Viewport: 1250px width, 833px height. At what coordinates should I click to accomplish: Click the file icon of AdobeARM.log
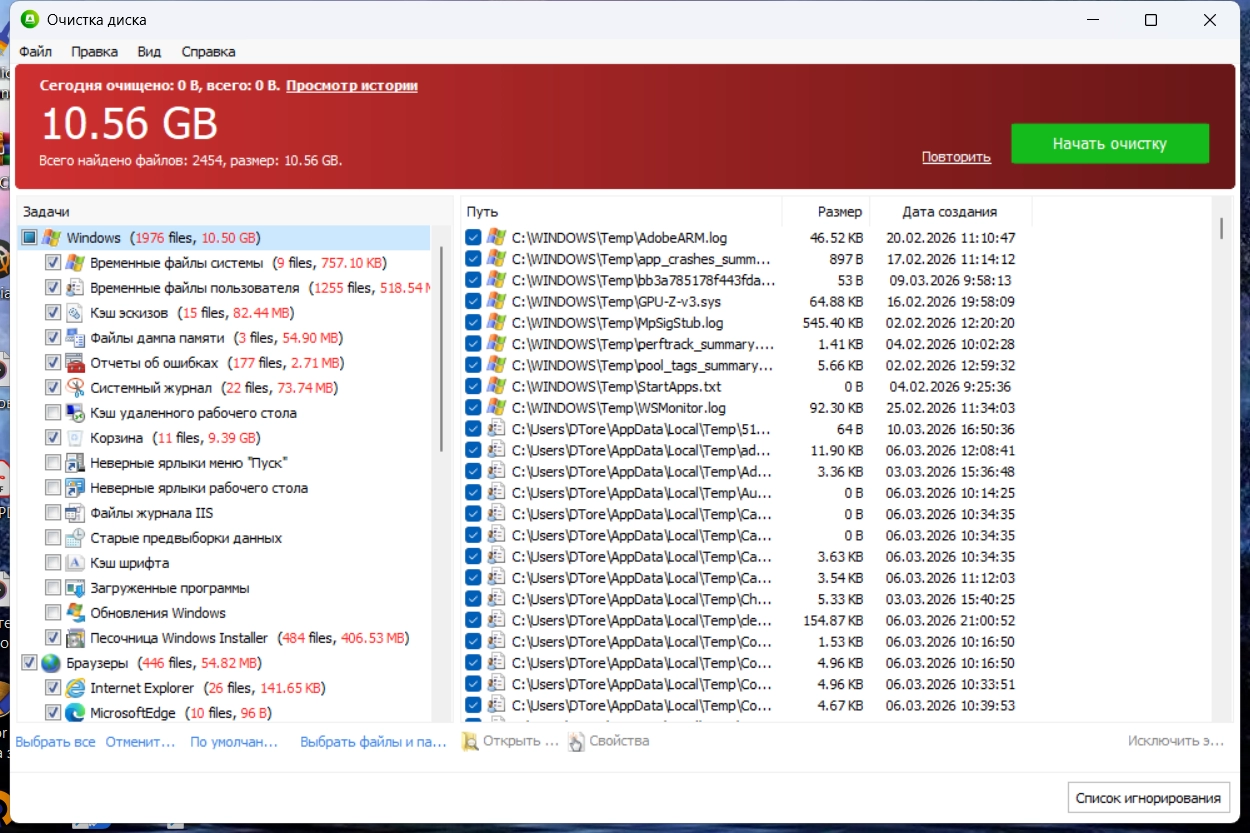(x=496, y=238)
